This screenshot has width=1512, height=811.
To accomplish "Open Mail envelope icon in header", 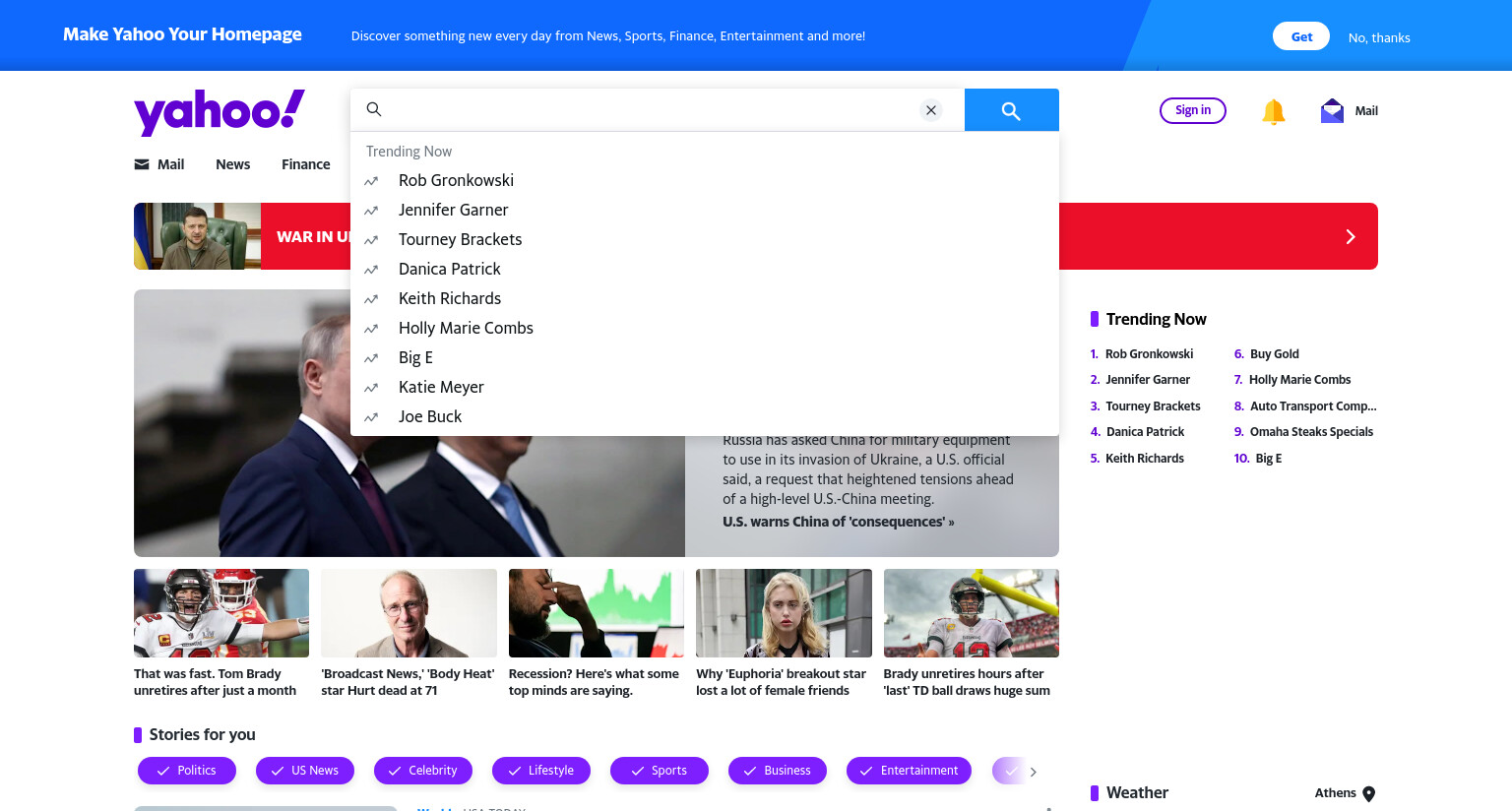I will [1332, 110].
